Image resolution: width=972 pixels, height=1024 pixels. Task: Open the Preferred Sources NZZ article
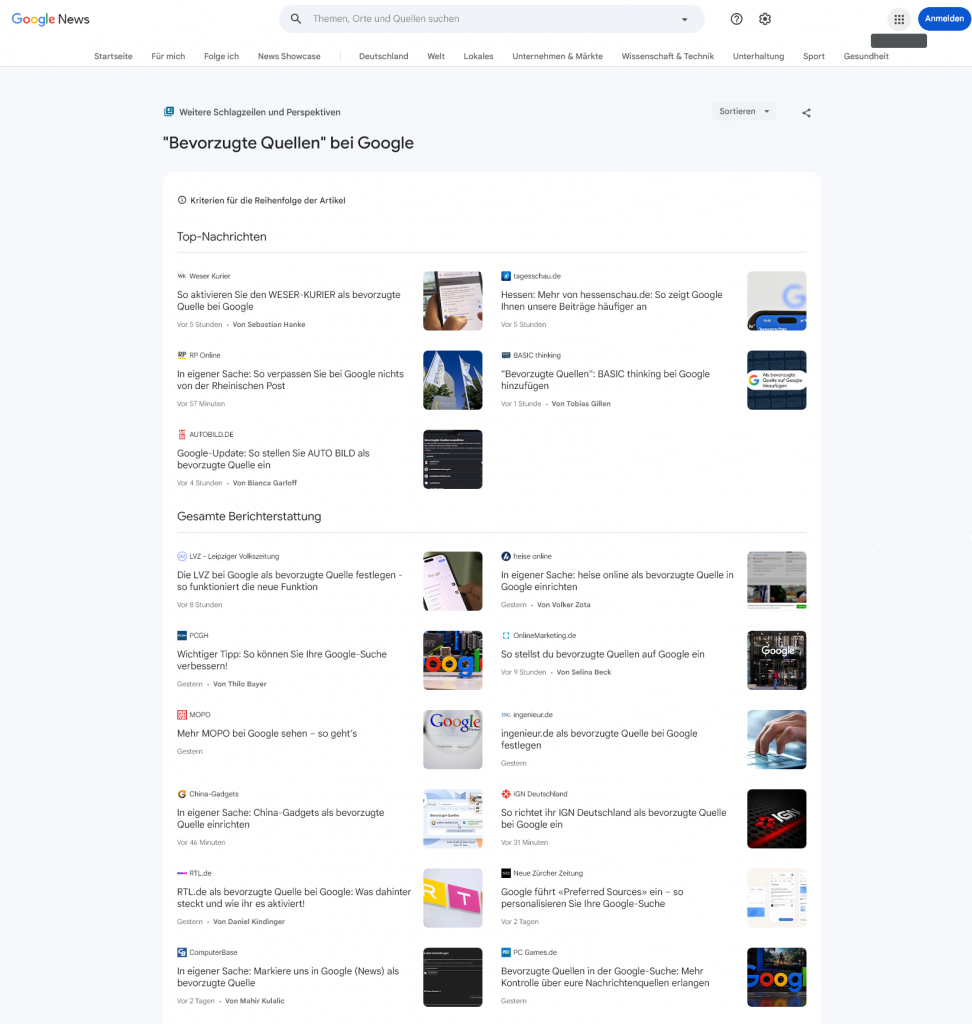coord(592,897)
